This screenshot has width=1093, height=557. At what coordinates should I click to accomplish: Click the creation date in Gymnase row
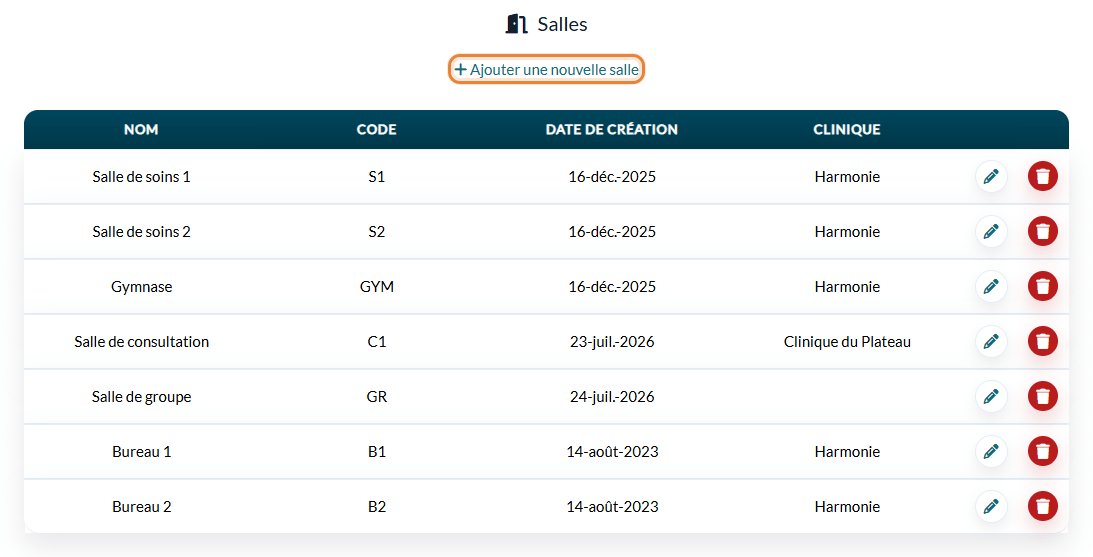(612, 287)
